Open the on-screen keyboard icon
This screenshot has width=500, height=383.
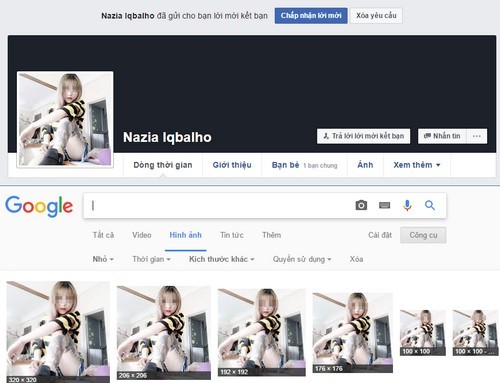384,205
